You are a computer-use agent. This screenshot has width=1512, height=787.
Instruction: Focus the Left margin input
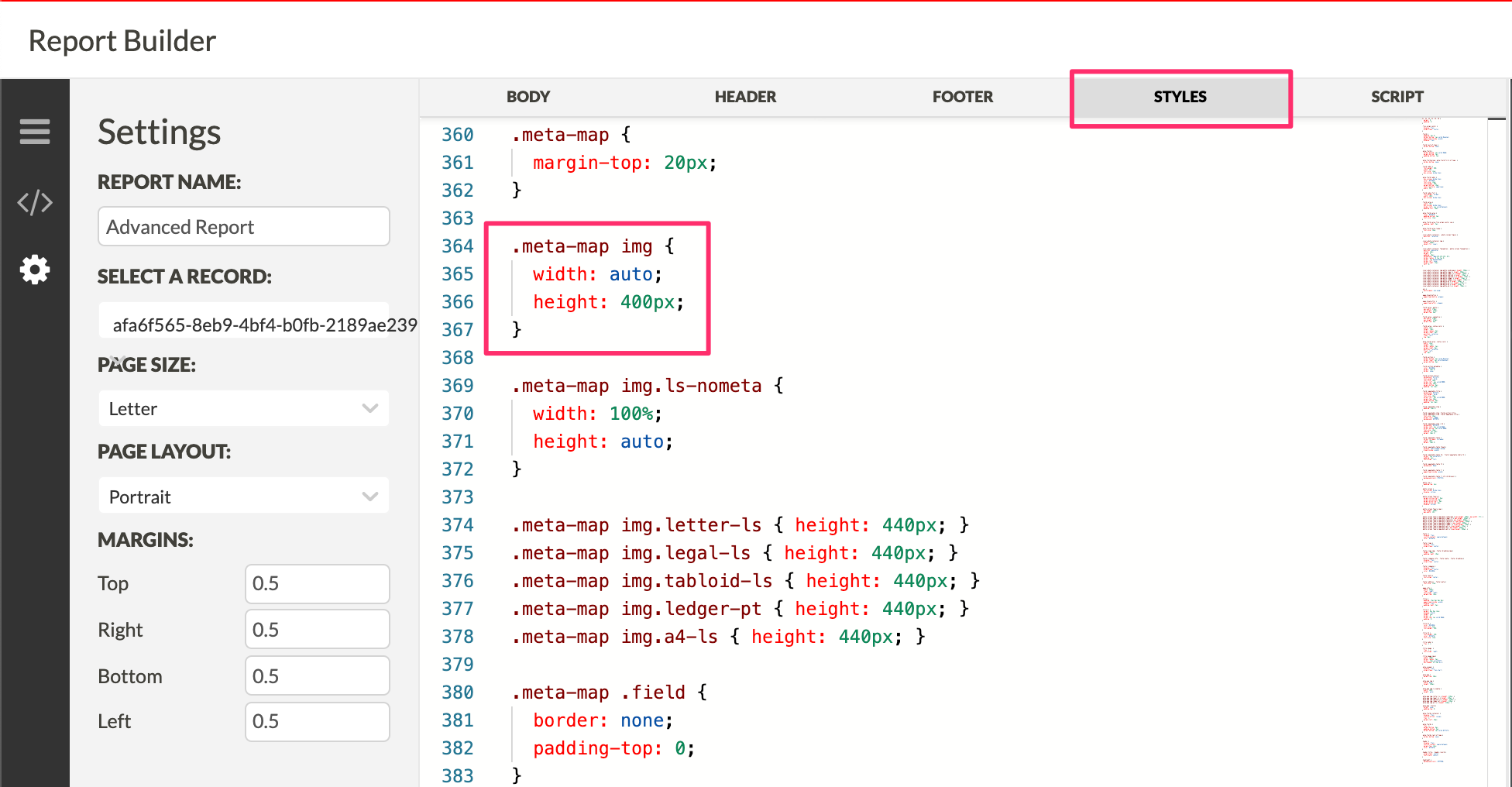tap(318, 721)
